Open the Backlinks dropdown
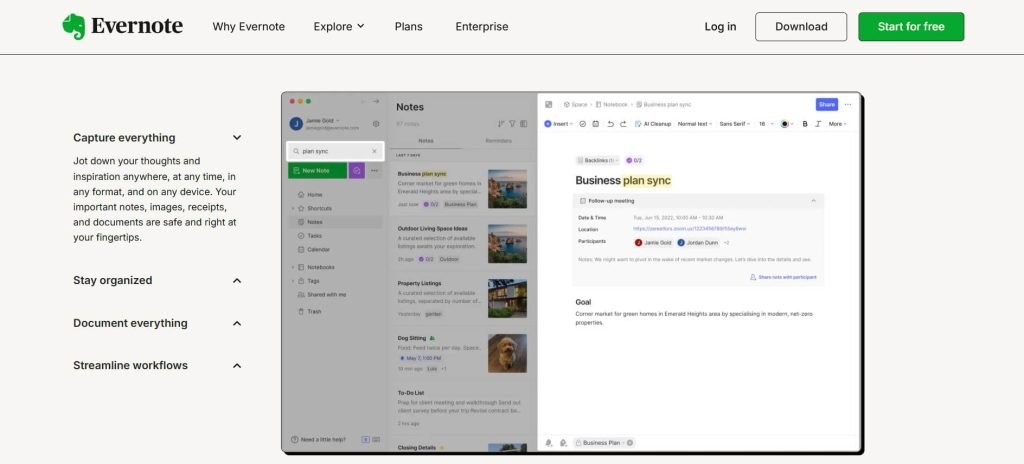This screenshot has height=464, width=1024. [x=598, y=160]
